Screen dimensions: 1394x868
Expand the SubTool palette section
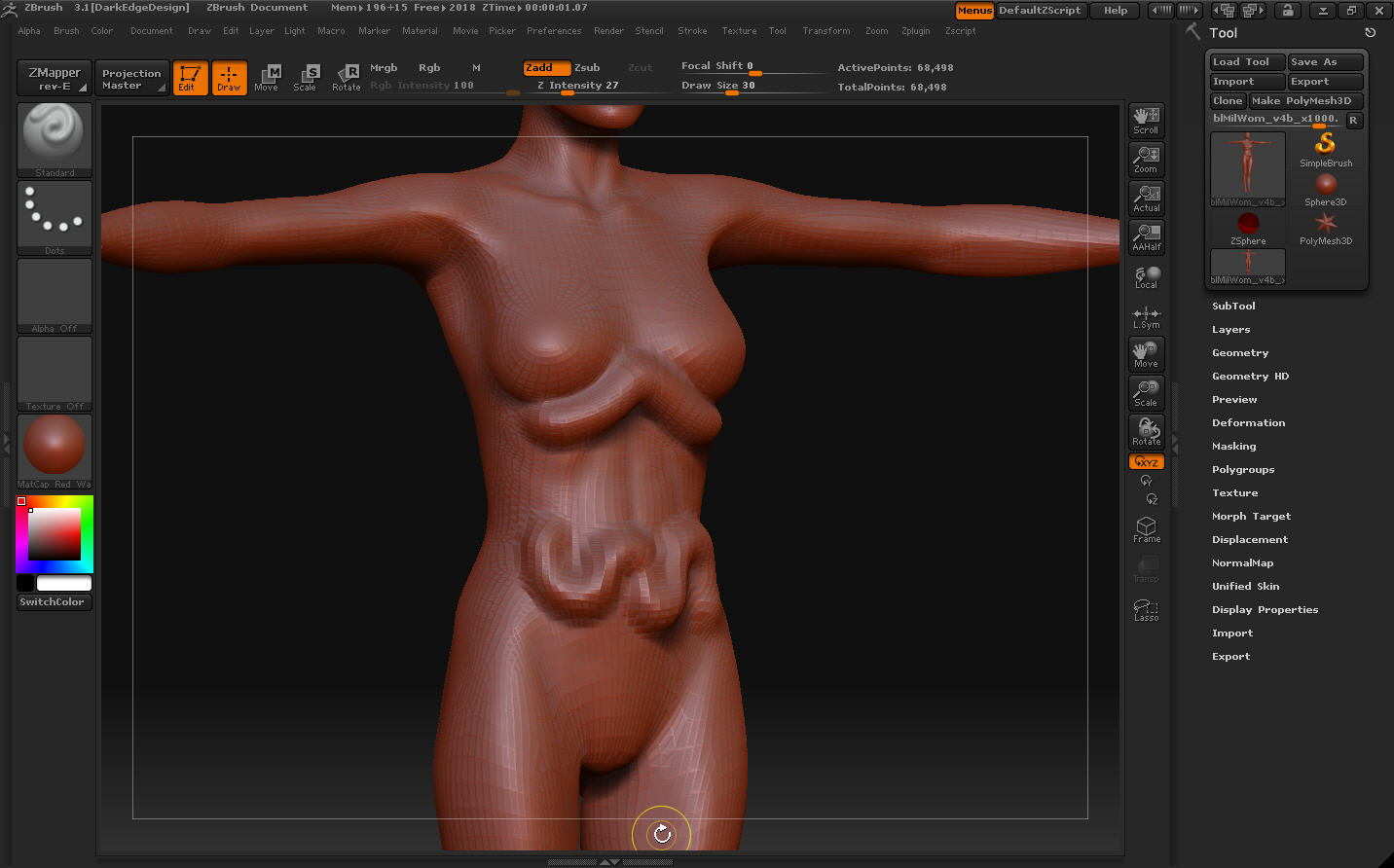[x=1233, y=307]
